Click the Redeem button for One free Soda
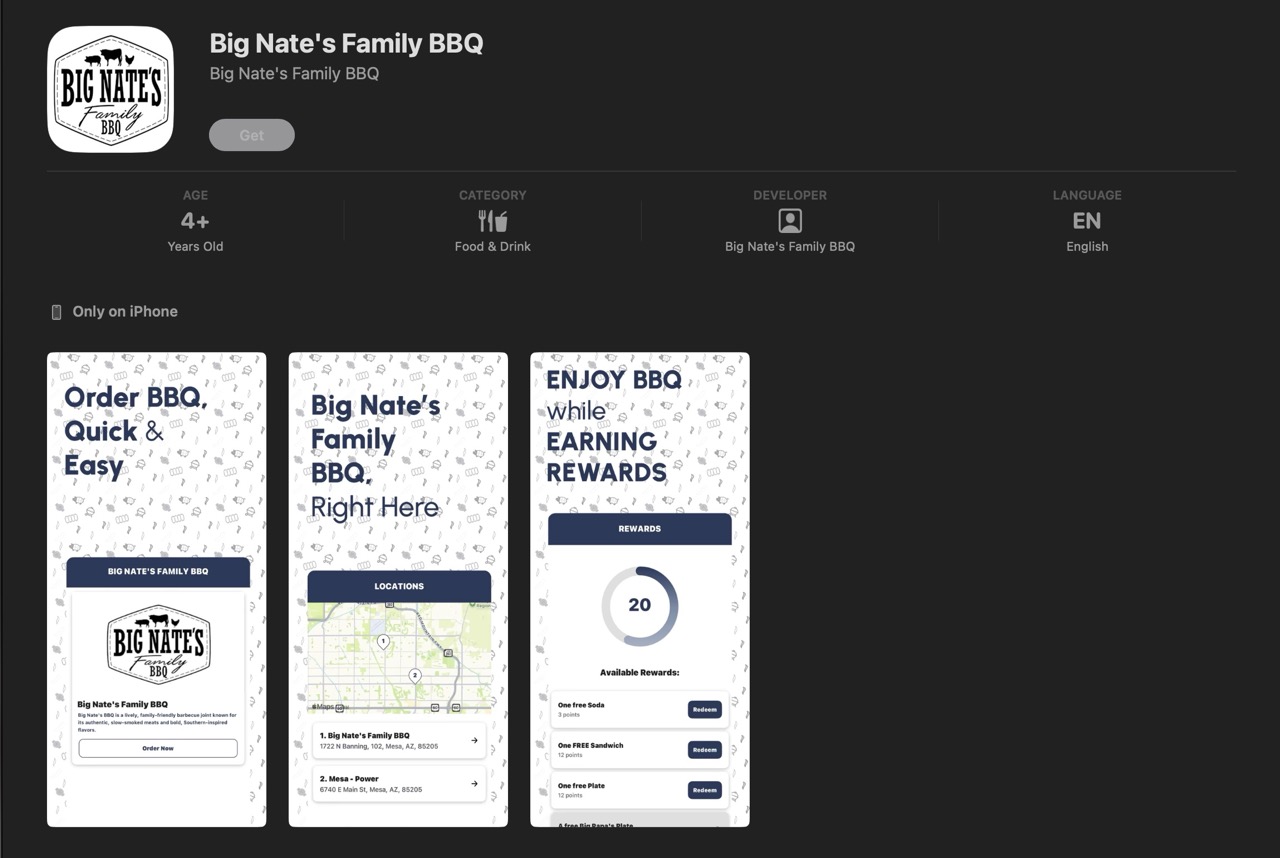This screenshot has height=858, width=1280. (705, 710)
